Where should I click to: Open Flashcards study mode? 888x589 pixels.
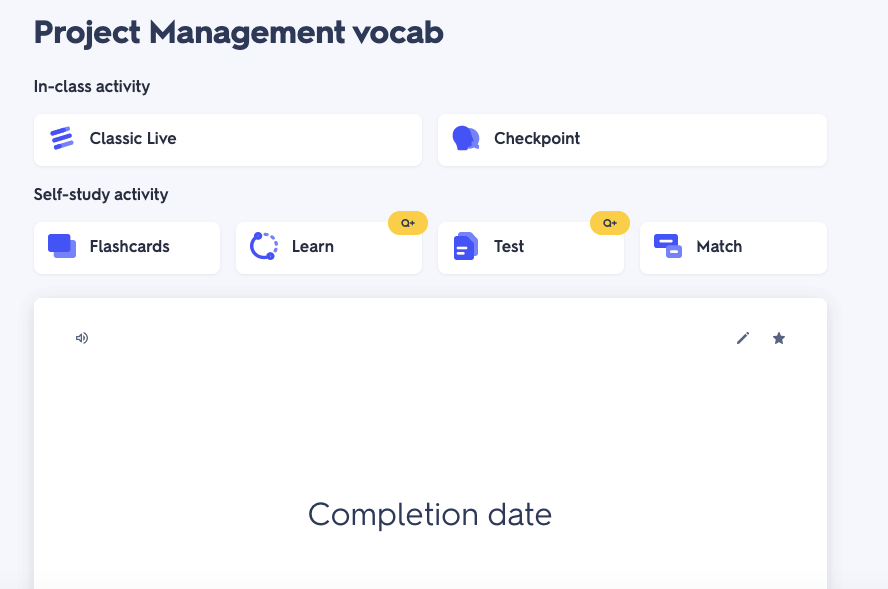pyautogui.click(x=127, y=247)
